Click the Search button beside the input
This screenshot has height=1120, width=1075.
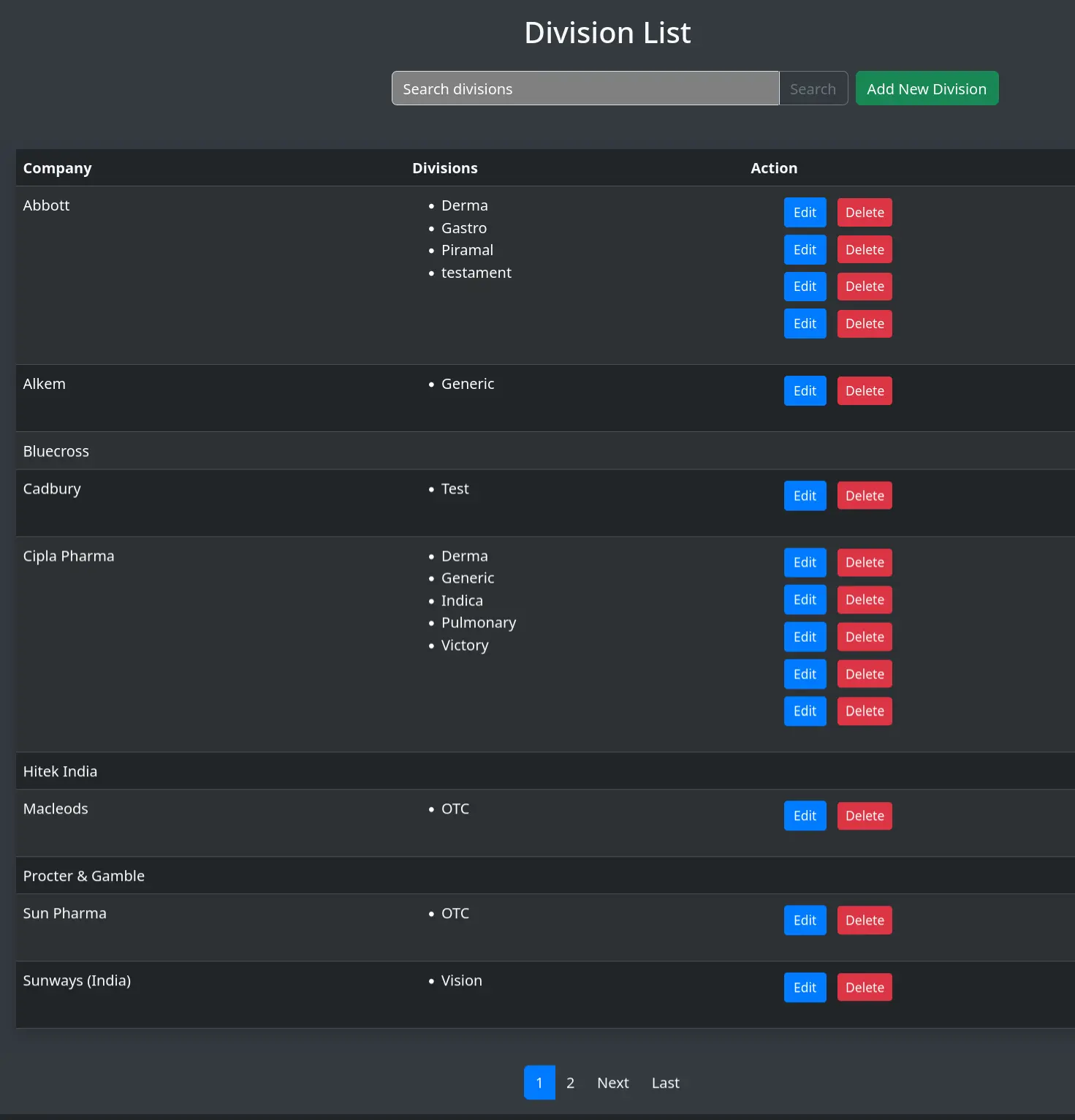pos(813,88)
